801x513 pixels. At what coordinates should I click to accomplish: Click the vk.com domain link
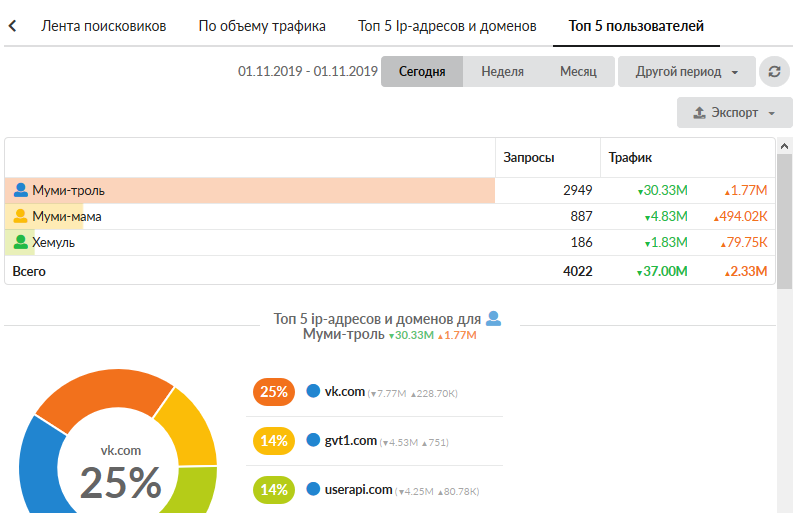click(344, 392)
